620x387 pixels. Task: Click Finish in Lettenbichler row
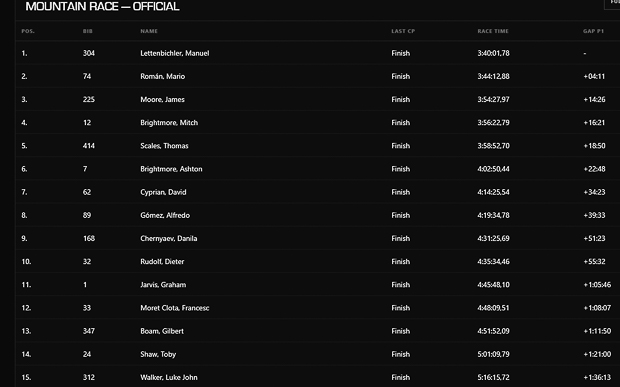pos(401,53)
